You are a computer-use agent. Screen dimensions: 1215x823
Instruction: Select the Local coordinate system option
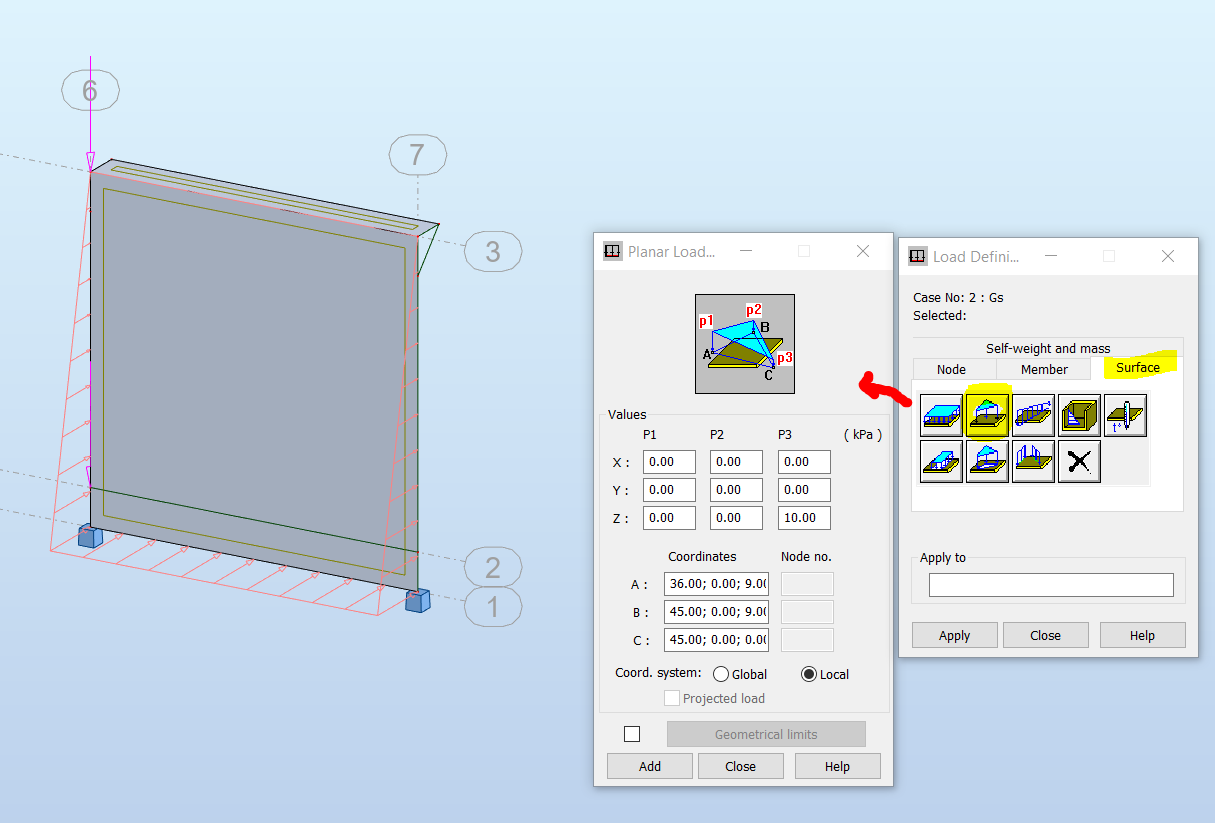[811, 674]
